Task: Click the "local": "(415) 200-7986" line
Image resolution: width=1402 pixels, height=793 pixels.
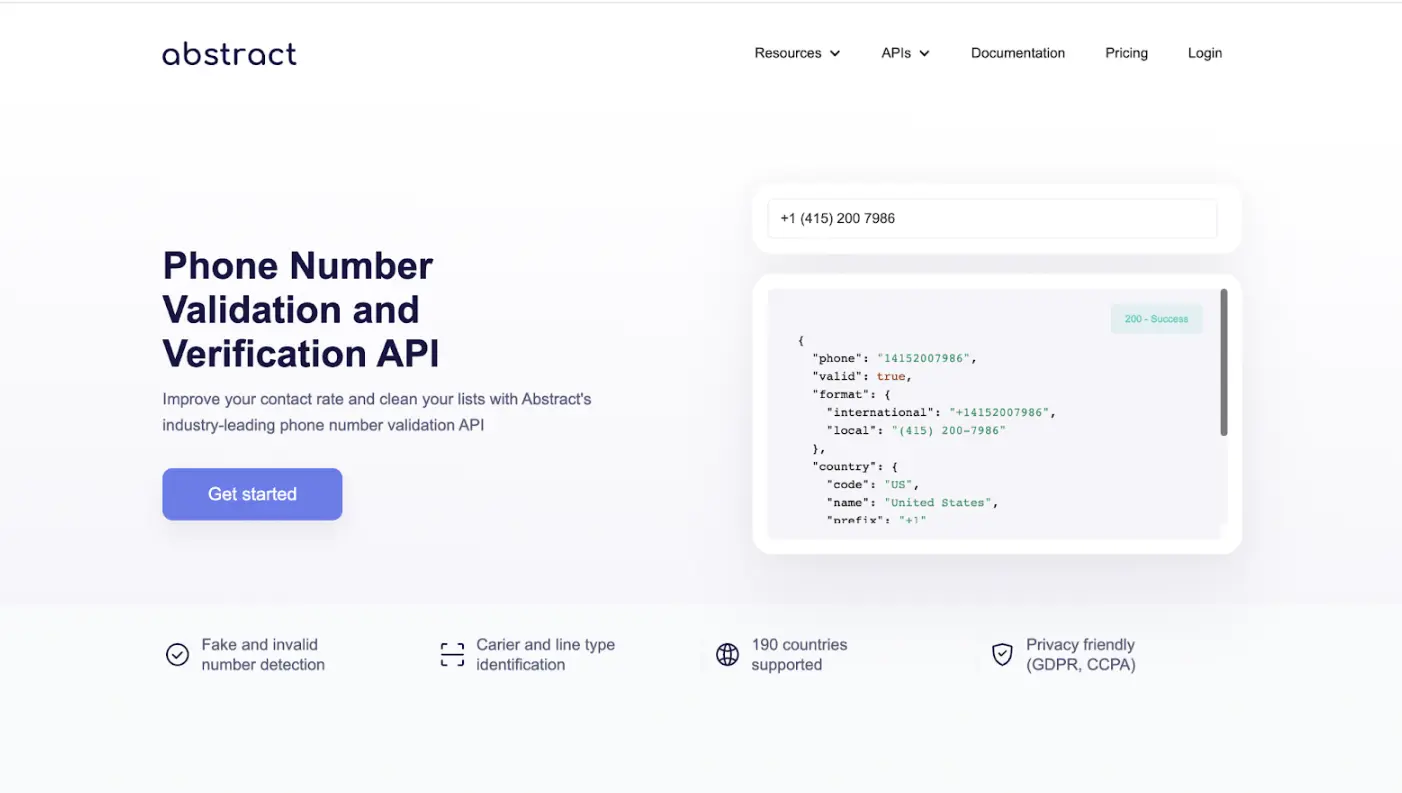Action: pyautogui.click(x=916, y=430)
